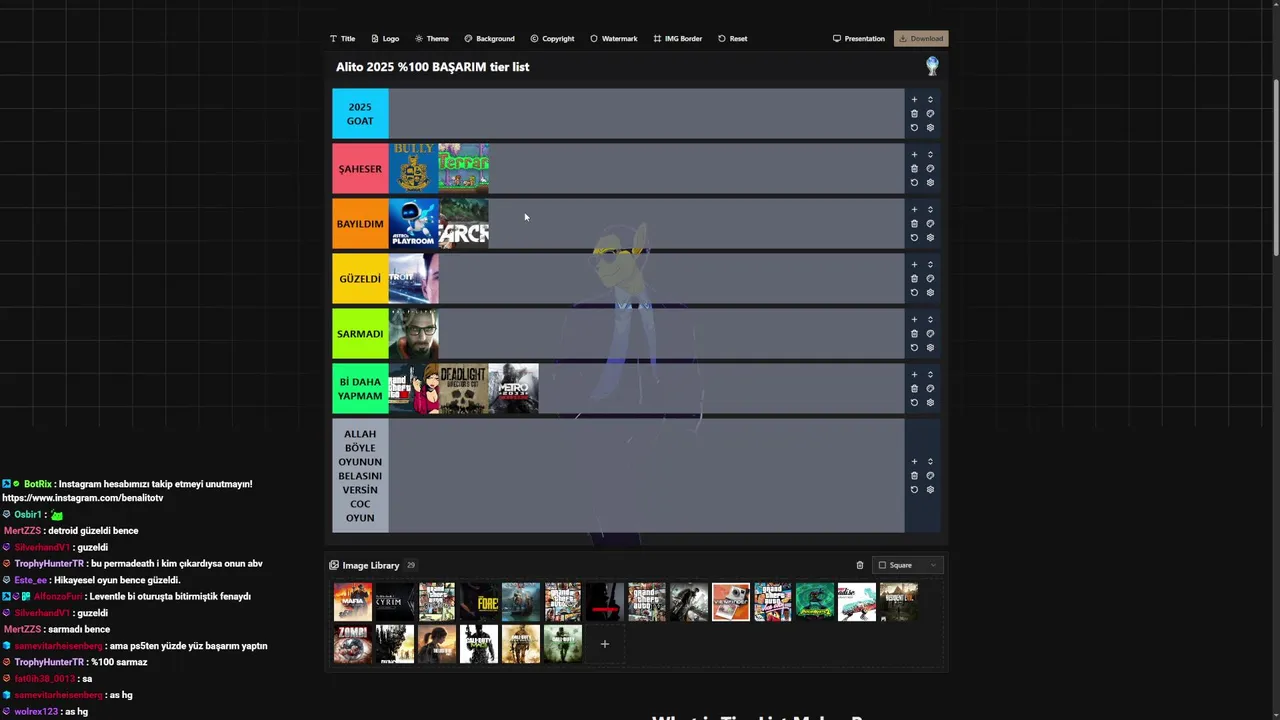Delete the Bİ DAHA YAPMAM row with trash icon
The image size is (1280, 720).
point(914,388)
